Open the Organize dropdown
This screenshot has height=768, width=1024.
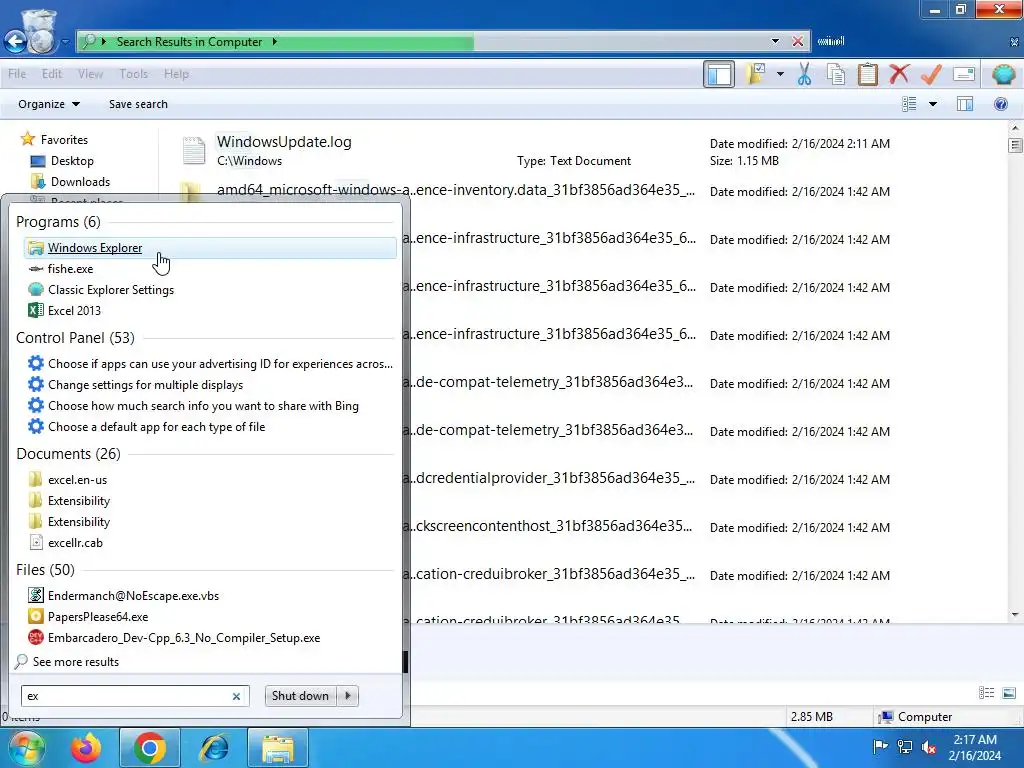(x=48, y=104)
